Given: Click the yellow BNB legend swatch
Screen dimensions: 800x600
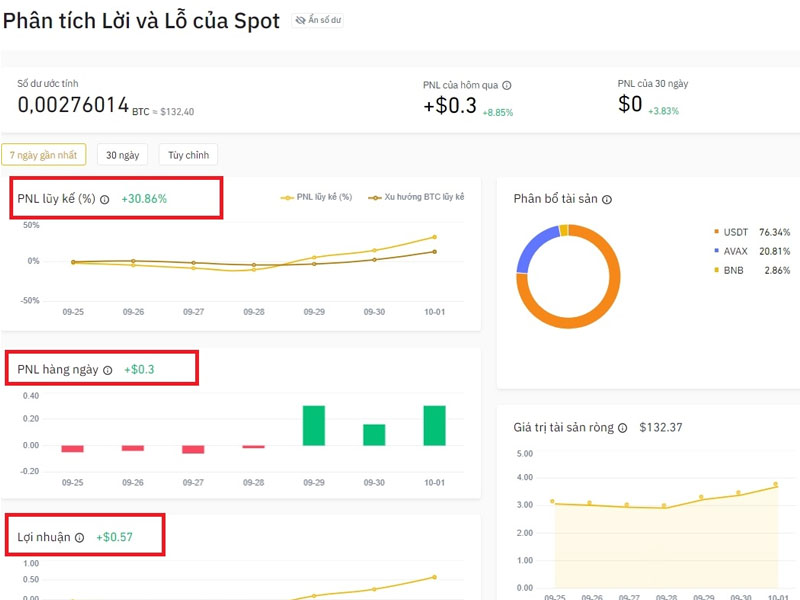Looking at the screenshot, I should click(x=716, y=269).
